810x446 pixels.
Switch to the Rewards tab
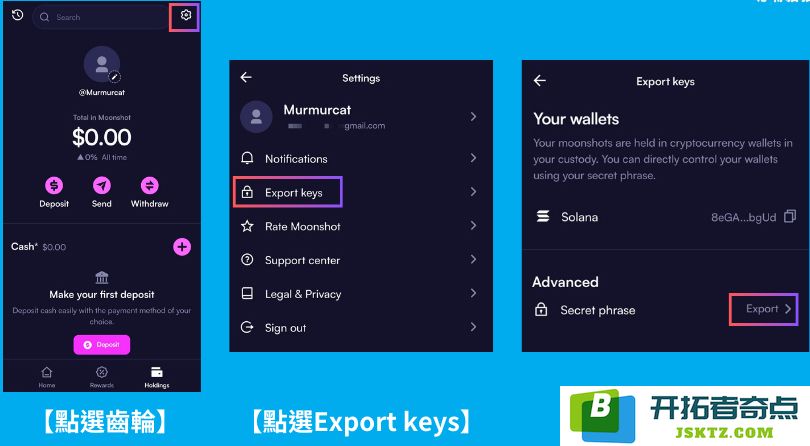point(102,377)
